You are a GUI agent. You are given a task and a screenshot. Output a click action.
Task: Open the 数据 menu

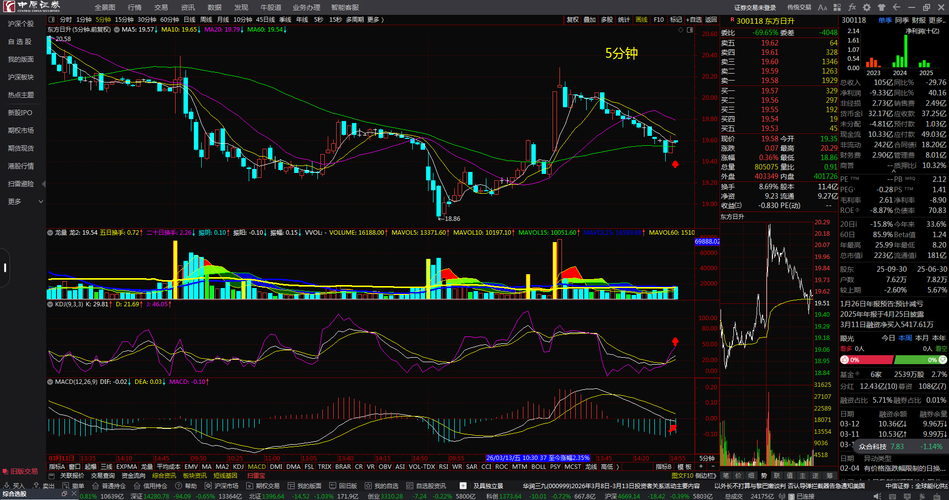tap(214, 7)
